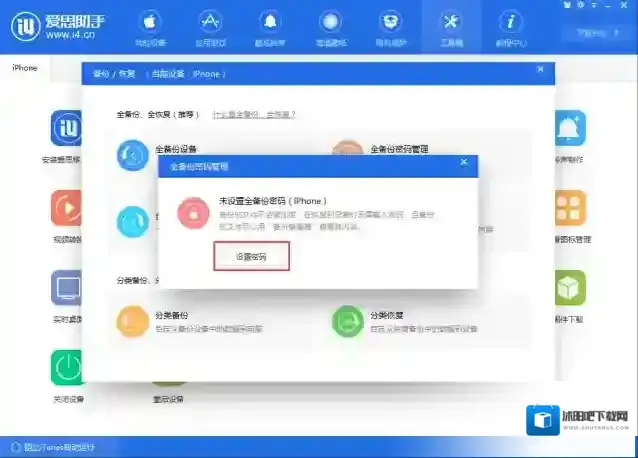638x458 pixels.
Task: Click the skin shirt icon in title bar
Action: click(567, 5)
